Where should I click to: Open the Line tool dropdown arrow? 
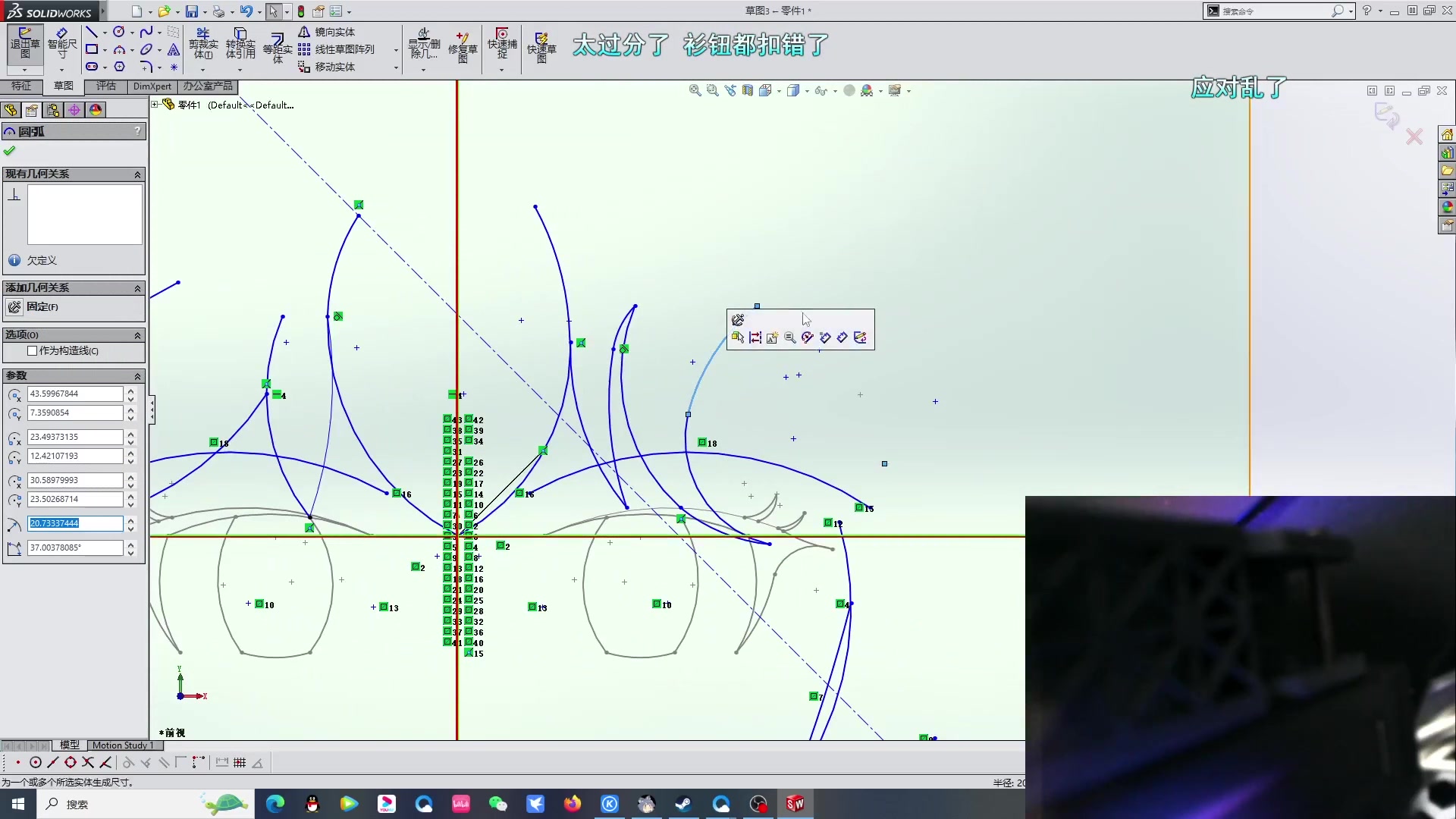point(105,33)
